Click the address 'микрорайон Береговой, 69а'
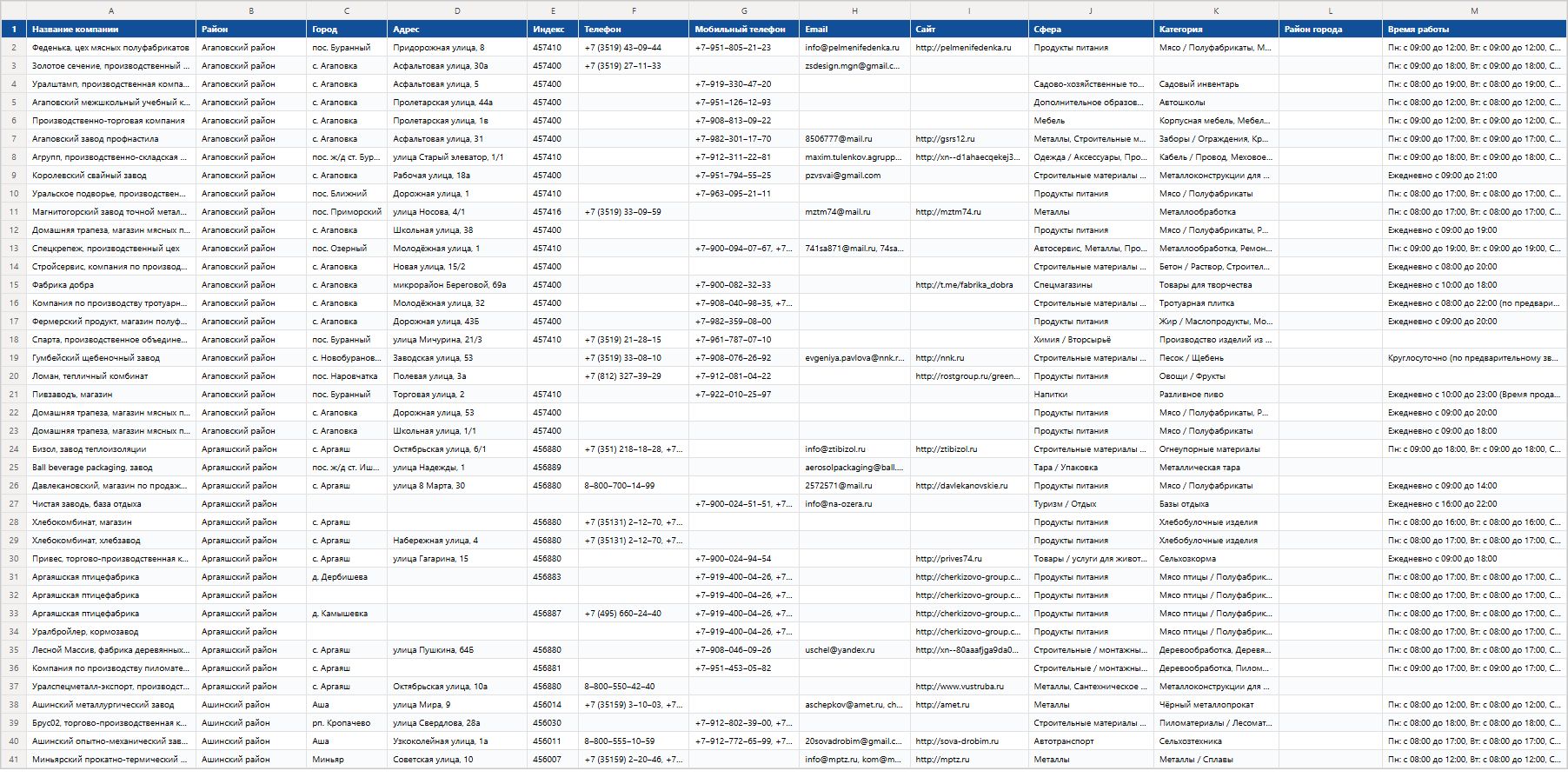 457,285
